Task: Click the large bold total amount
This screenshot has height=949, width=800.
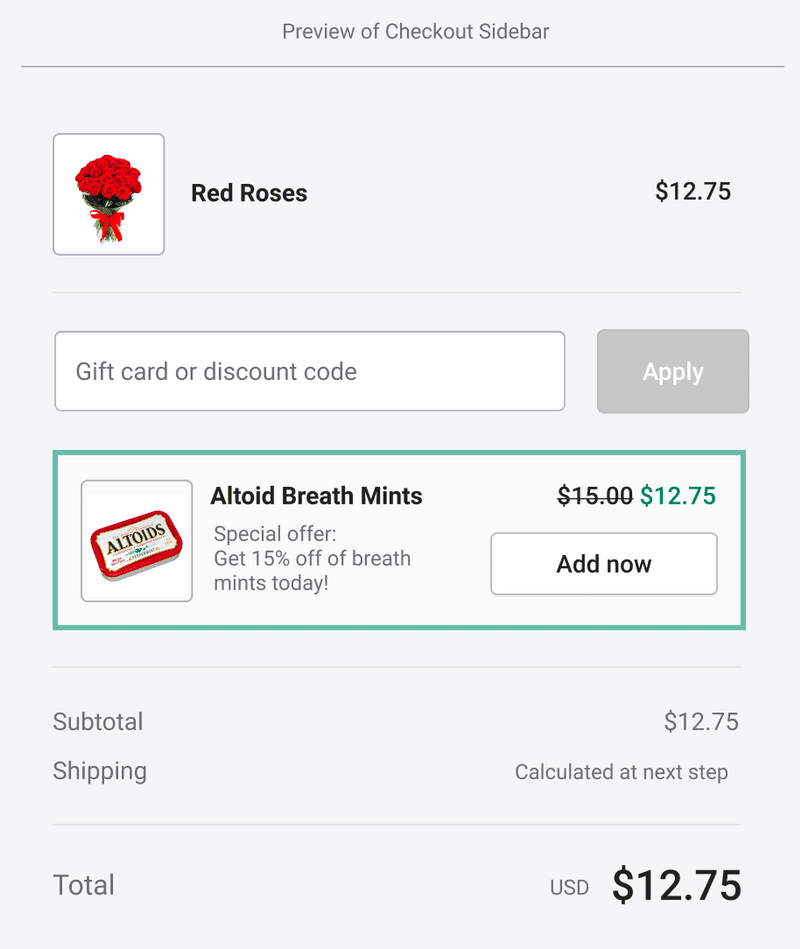Action: click(x=677, y=885)
